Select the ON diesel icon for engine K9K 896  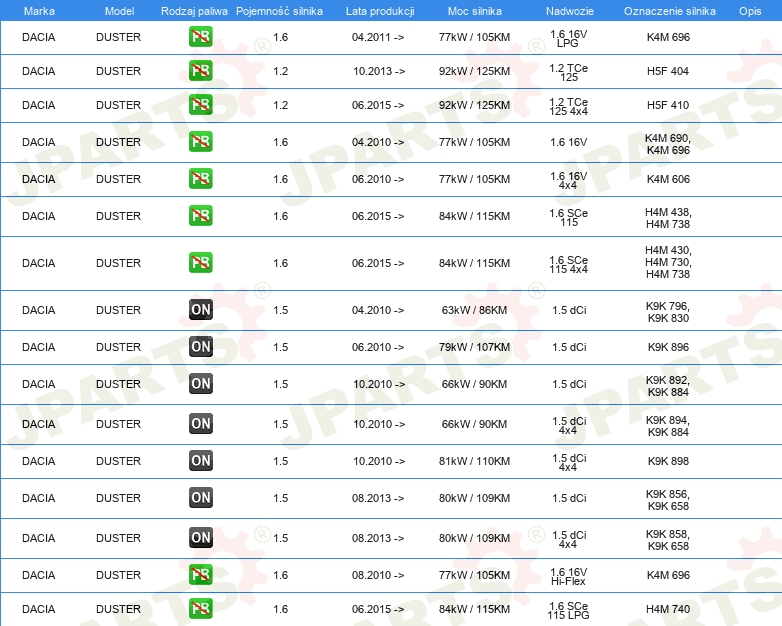tap(200, 347)
